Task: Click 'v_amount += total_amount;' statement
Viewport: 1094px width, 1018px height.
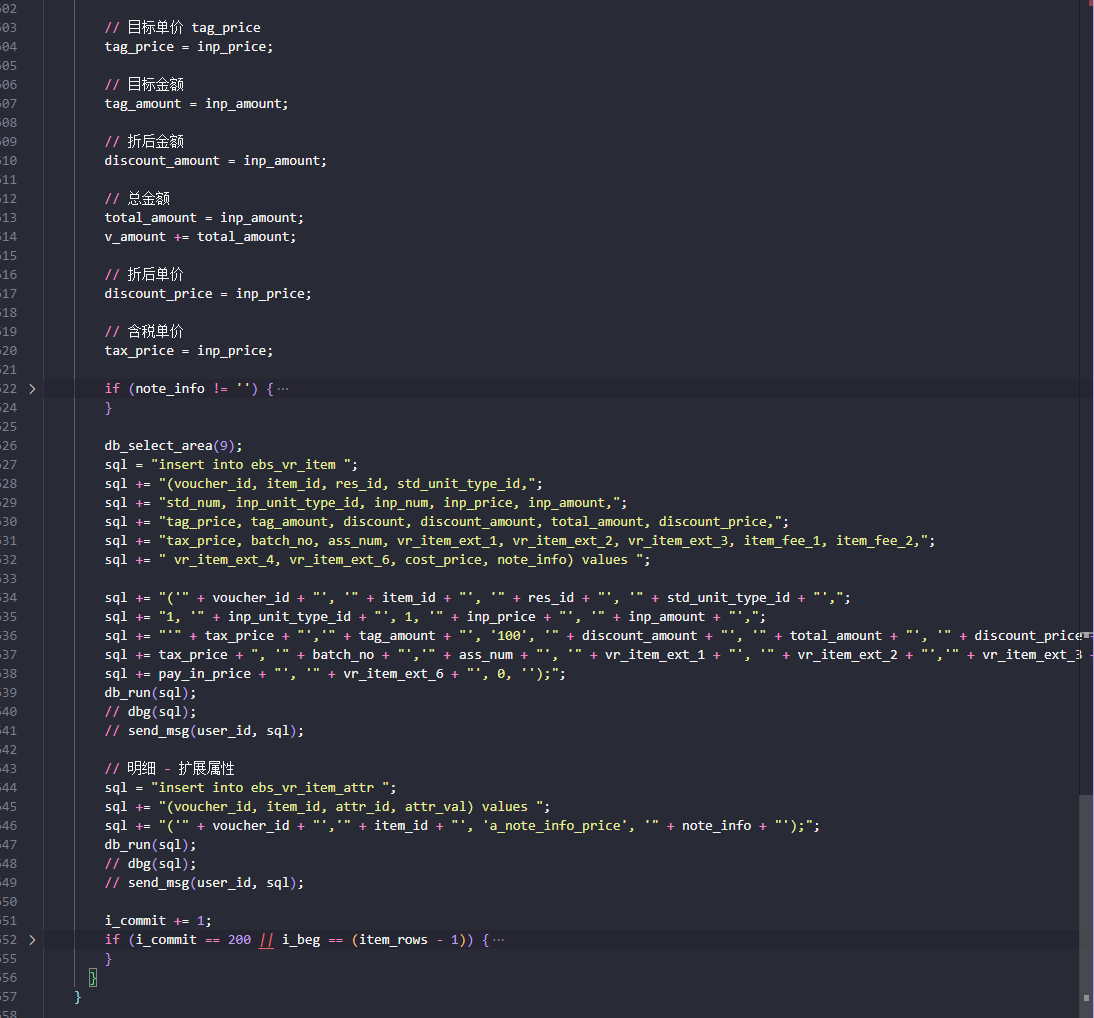Action: 200,236
